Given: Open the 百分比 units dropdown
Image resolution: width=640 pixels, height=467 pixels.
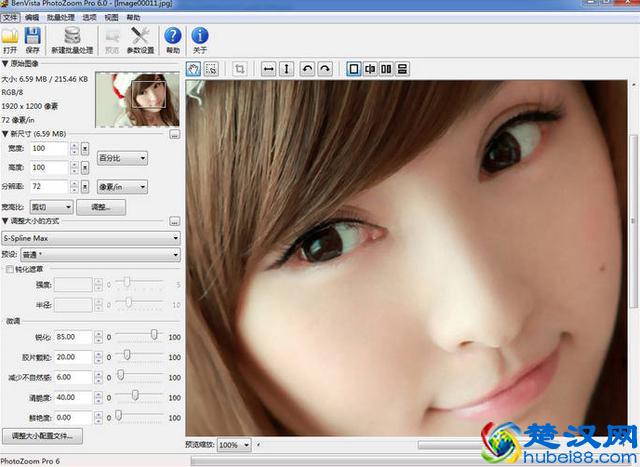Looking at the screenshot, I should (122, 158).
